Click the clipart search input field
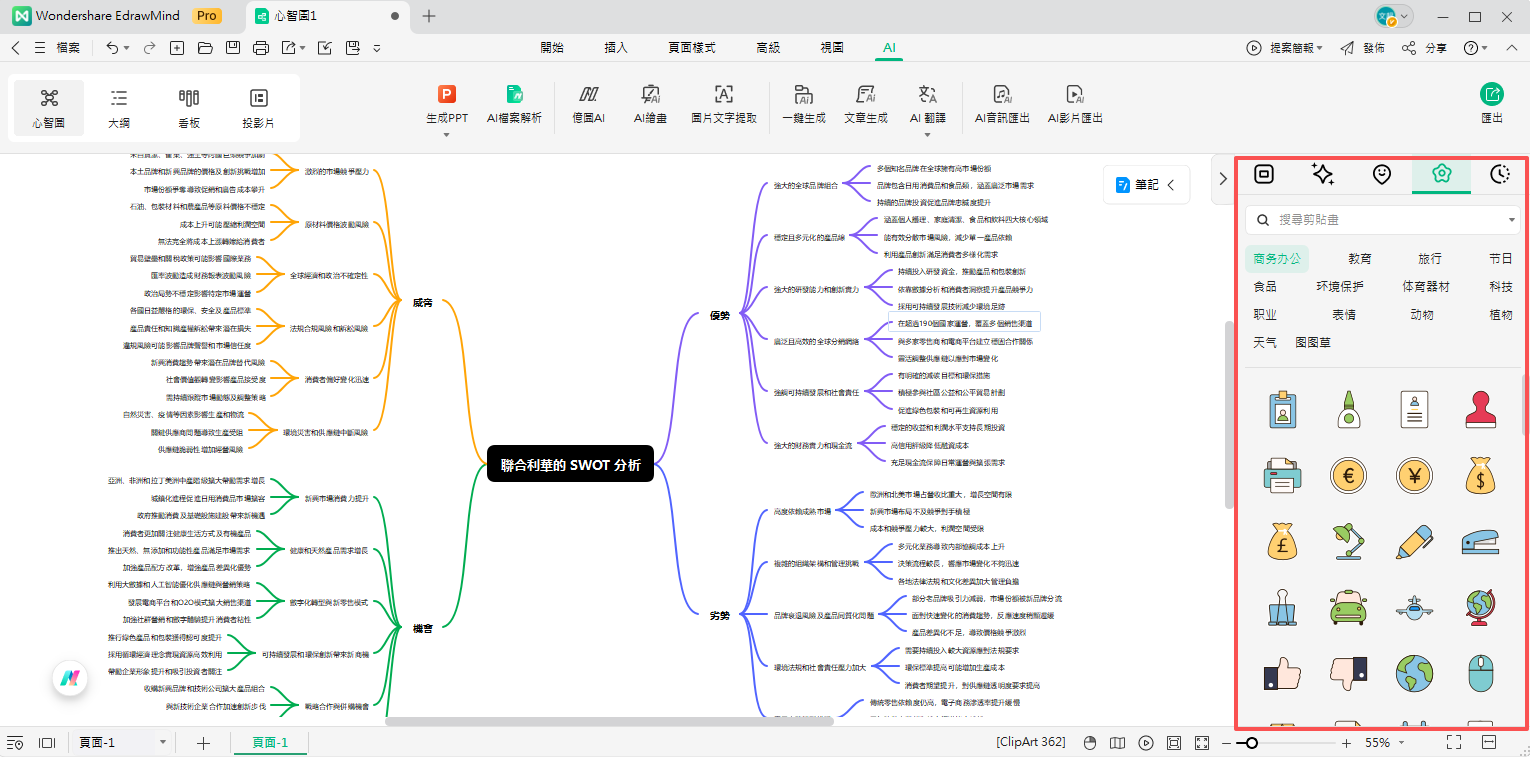 click(1380, 219)
